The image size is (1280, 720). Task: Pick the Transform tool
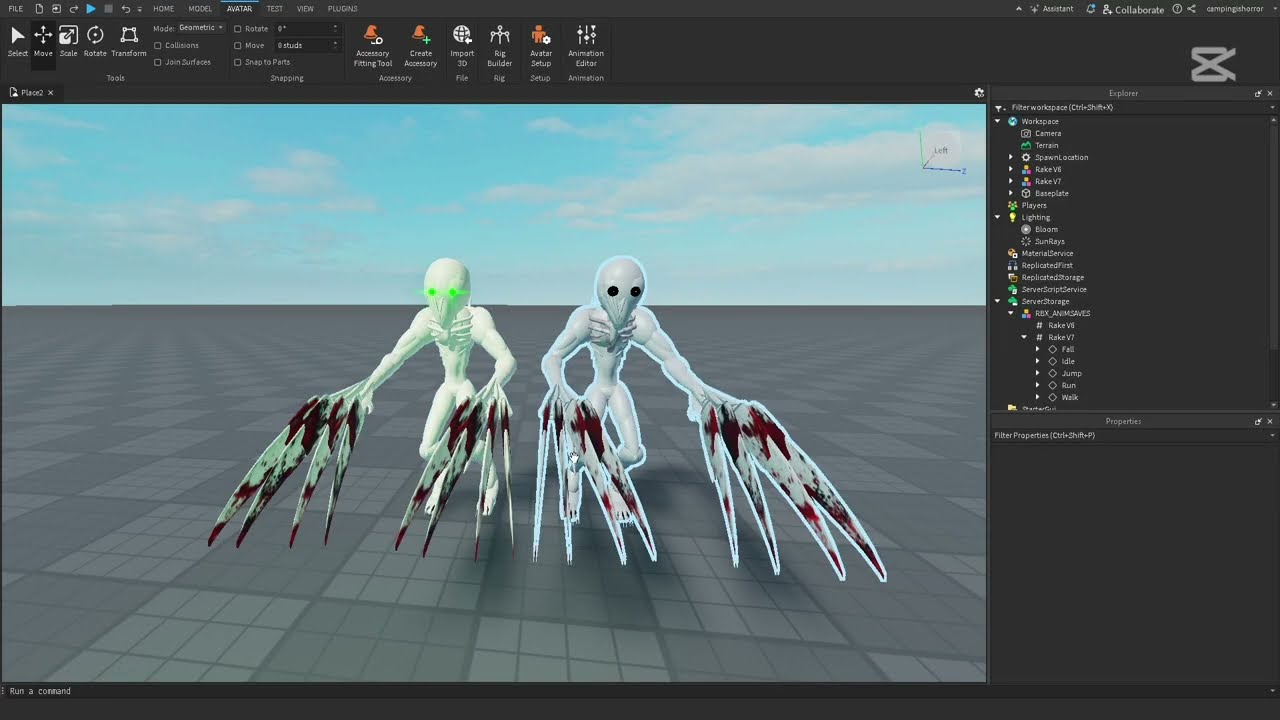coord(129,41)
